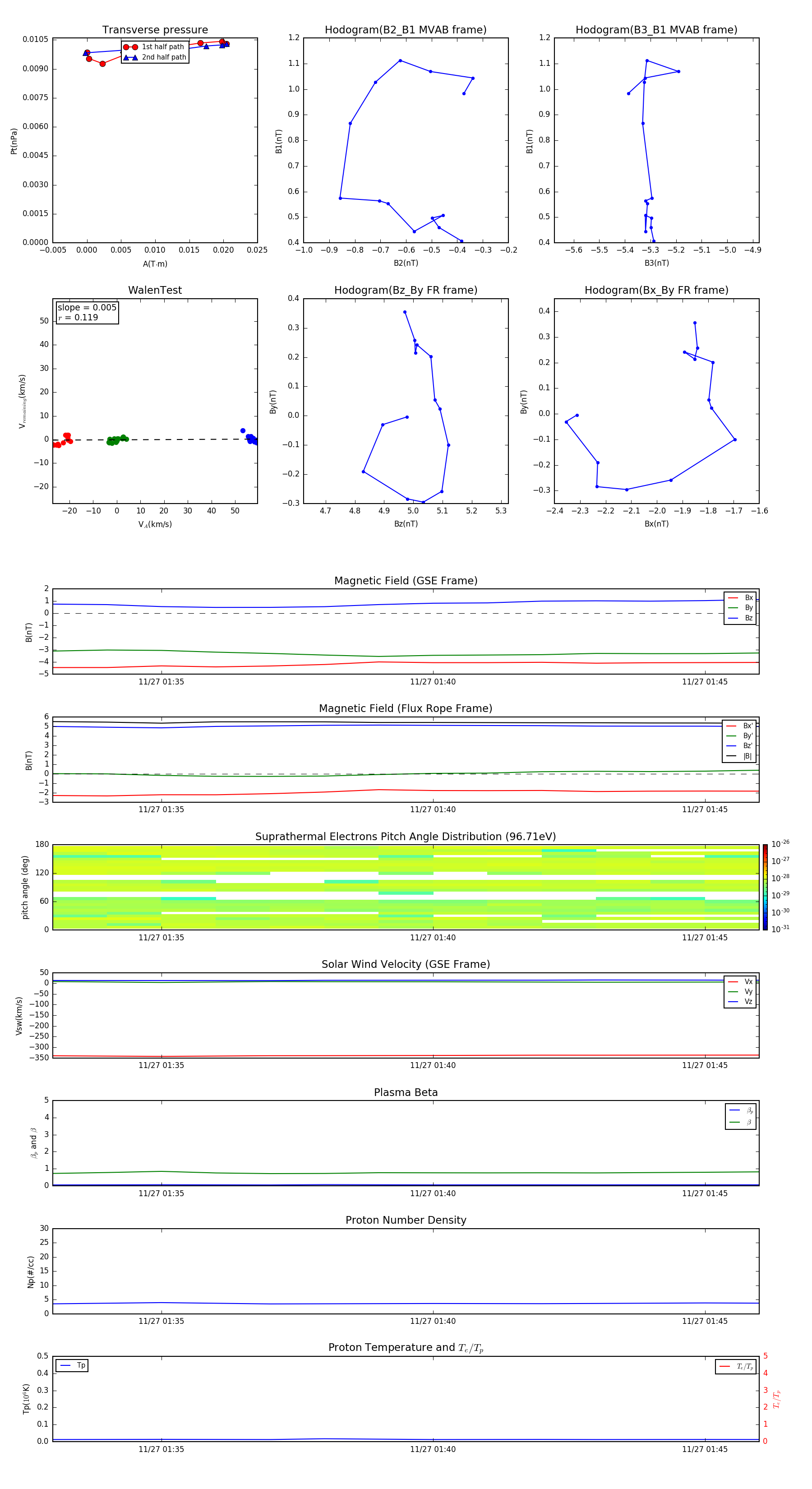This screenshot has width=812, height=1489.
Task: Click 'Vx' legend entry in solar wind plot
Action: [740, 981]
